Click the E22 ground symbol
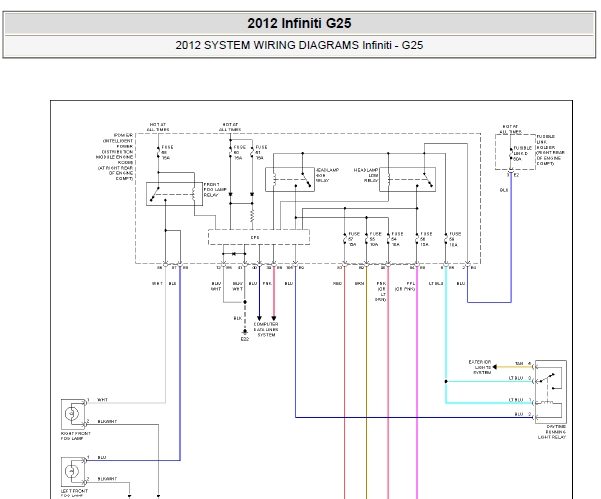The width and height of the screenshot is (601, 499). (245, 332)
